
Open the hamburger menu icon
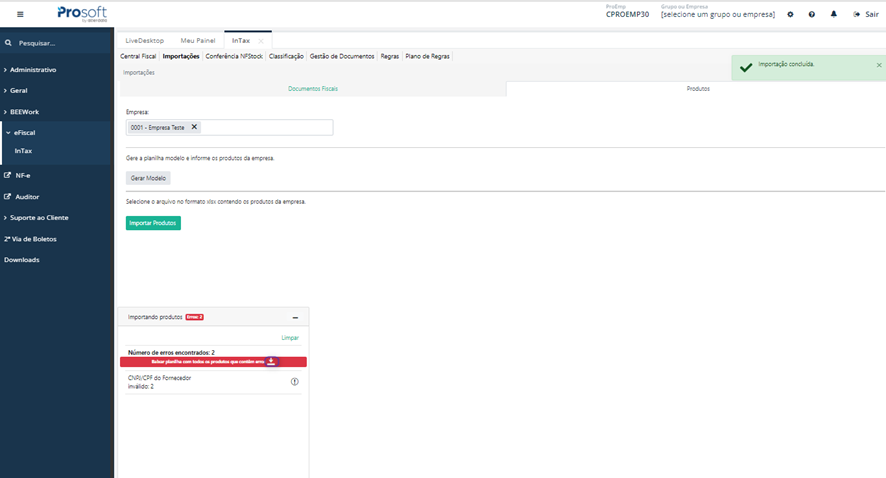point(20,14)
